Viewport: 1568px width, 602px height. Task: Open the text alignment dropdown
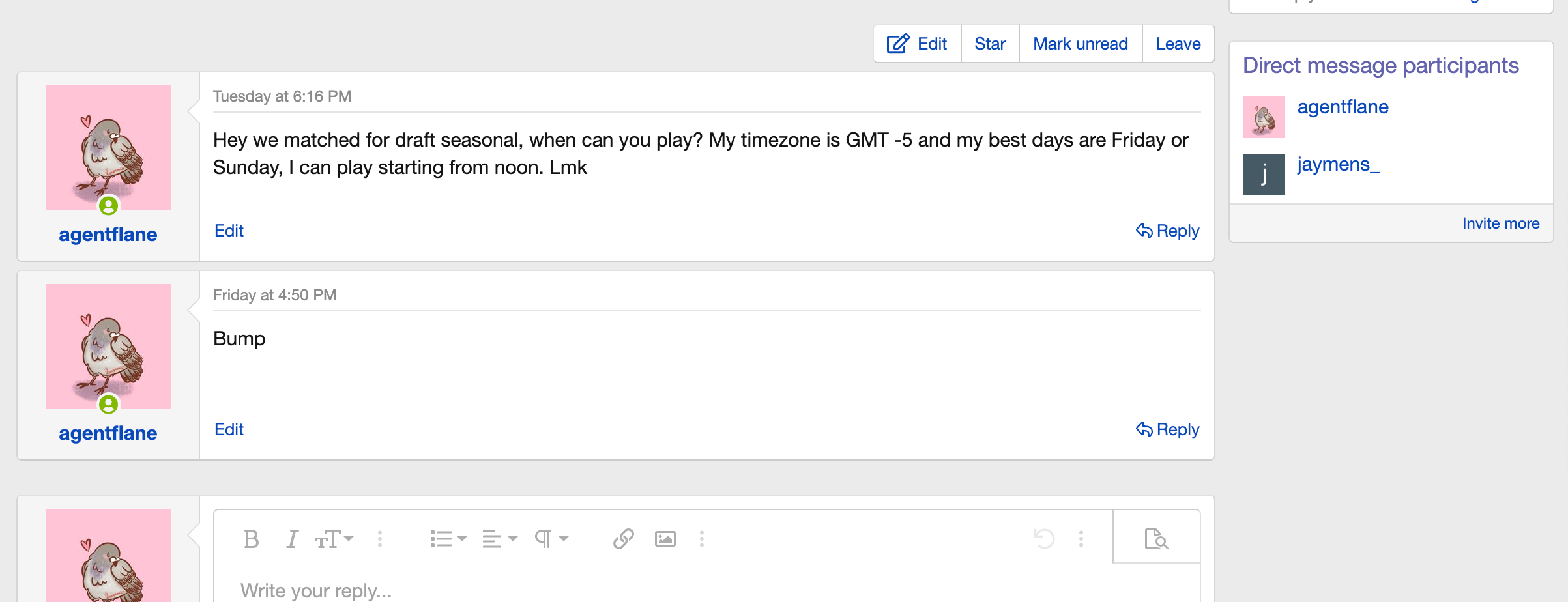pos(499,539)
